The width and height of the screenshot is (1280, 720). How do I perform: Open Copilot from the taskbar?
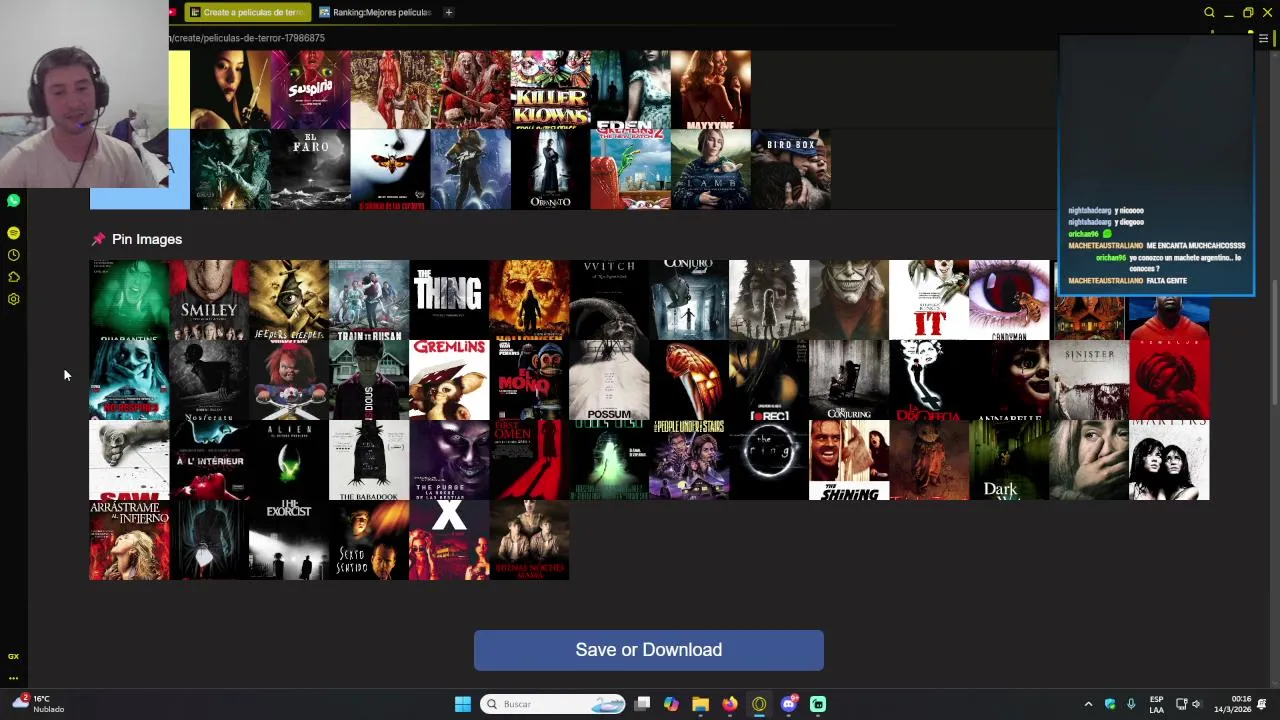pyautogui.click(x=671, y=704)
